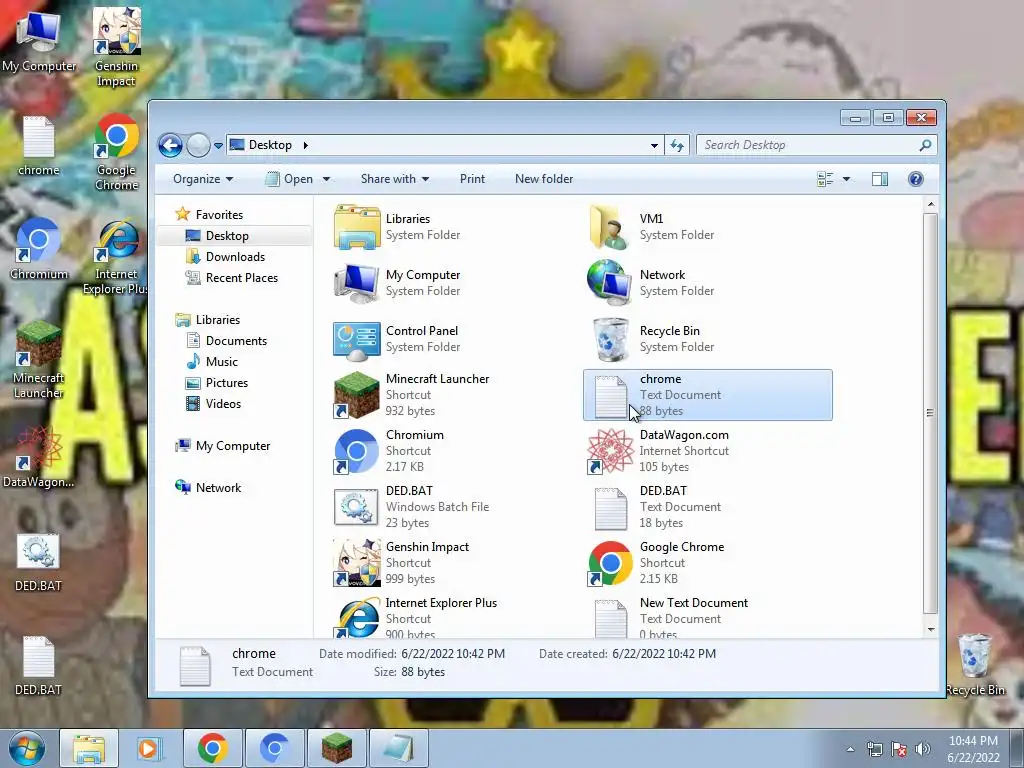1024x768 pixels.
Task: Open Music library in sidebar
Action: click(x=212, y=362)
